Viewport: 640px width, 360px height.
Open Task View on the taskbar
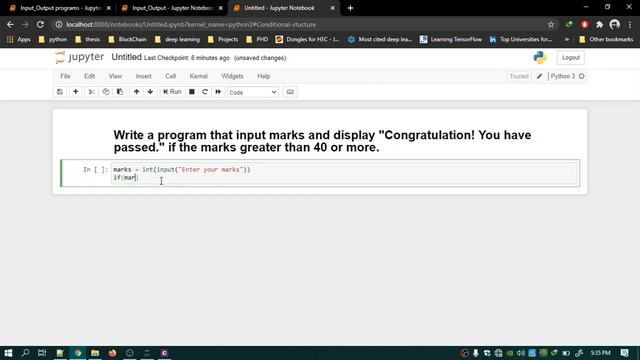click(42, 353)
